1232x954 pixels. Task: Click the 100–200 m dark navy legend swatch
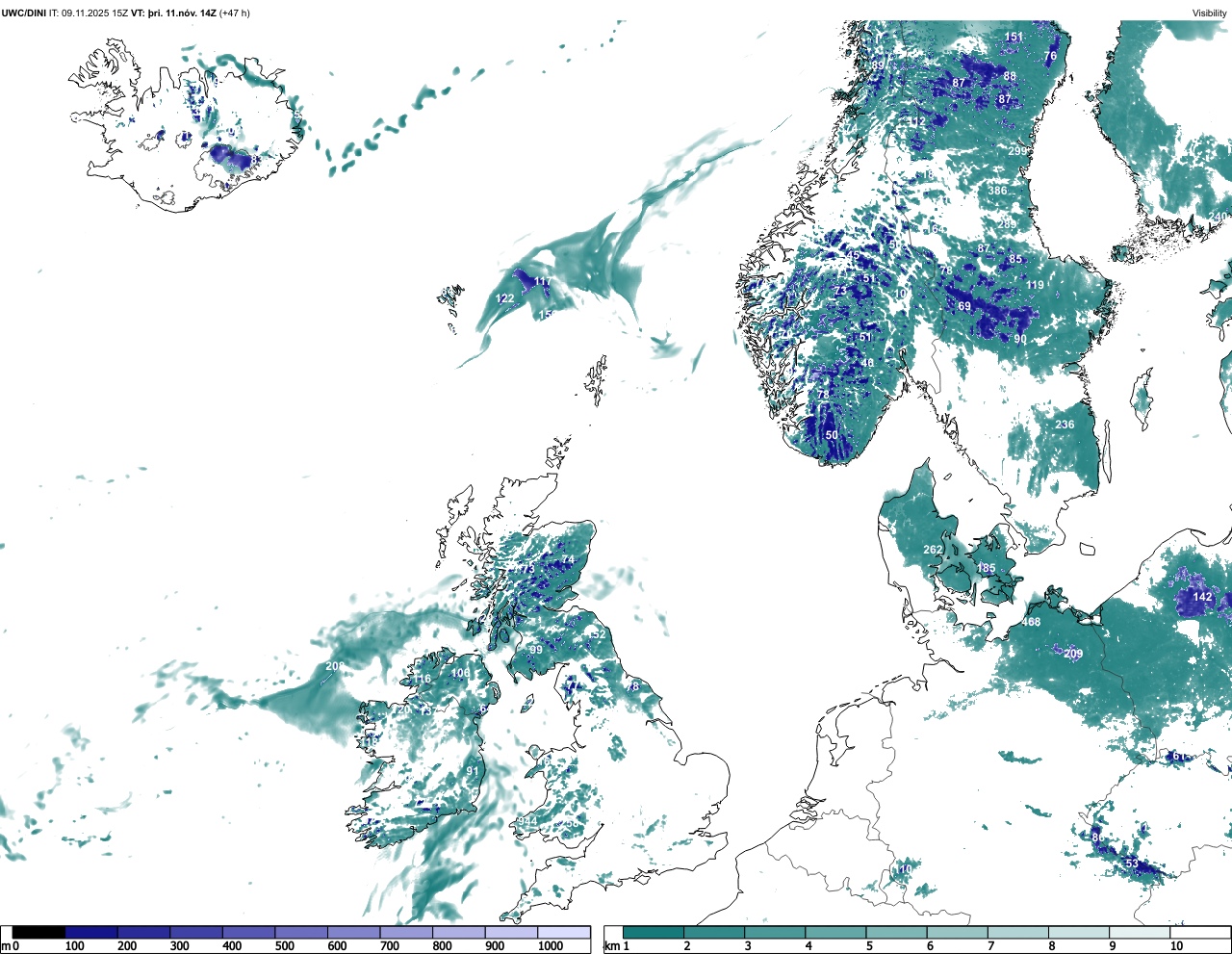[x=91, y=932]
